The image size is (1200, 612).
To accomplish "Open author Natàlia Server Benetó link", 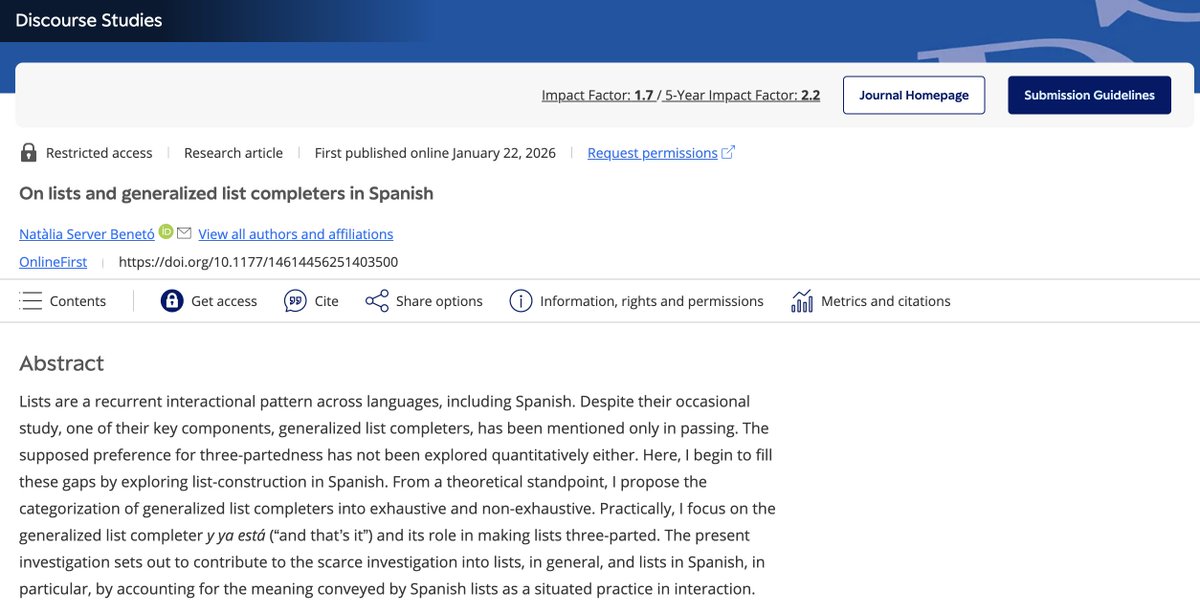I will (87, 234).
